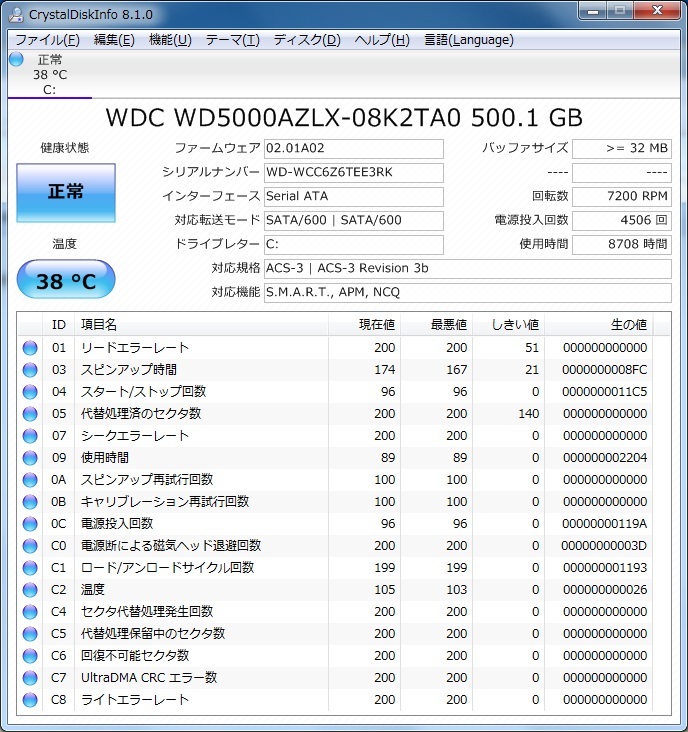688x732 pixels.
Task: Click raw value 000000000026 in 温度 row
Action: [x=605, y=590]
